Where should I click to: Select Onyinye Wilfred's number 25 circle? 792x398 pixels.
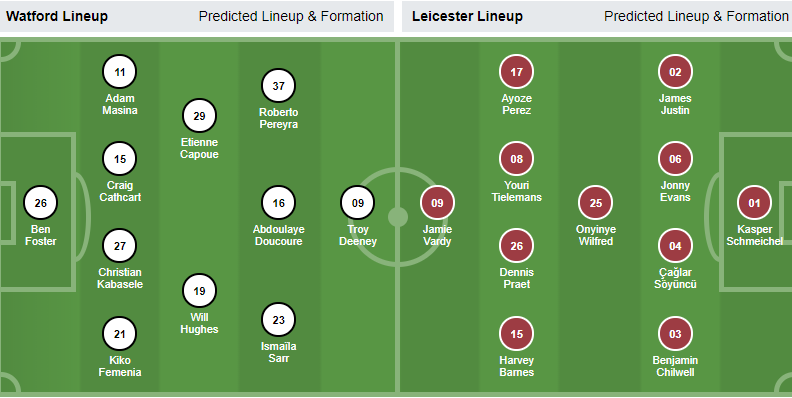596,203
